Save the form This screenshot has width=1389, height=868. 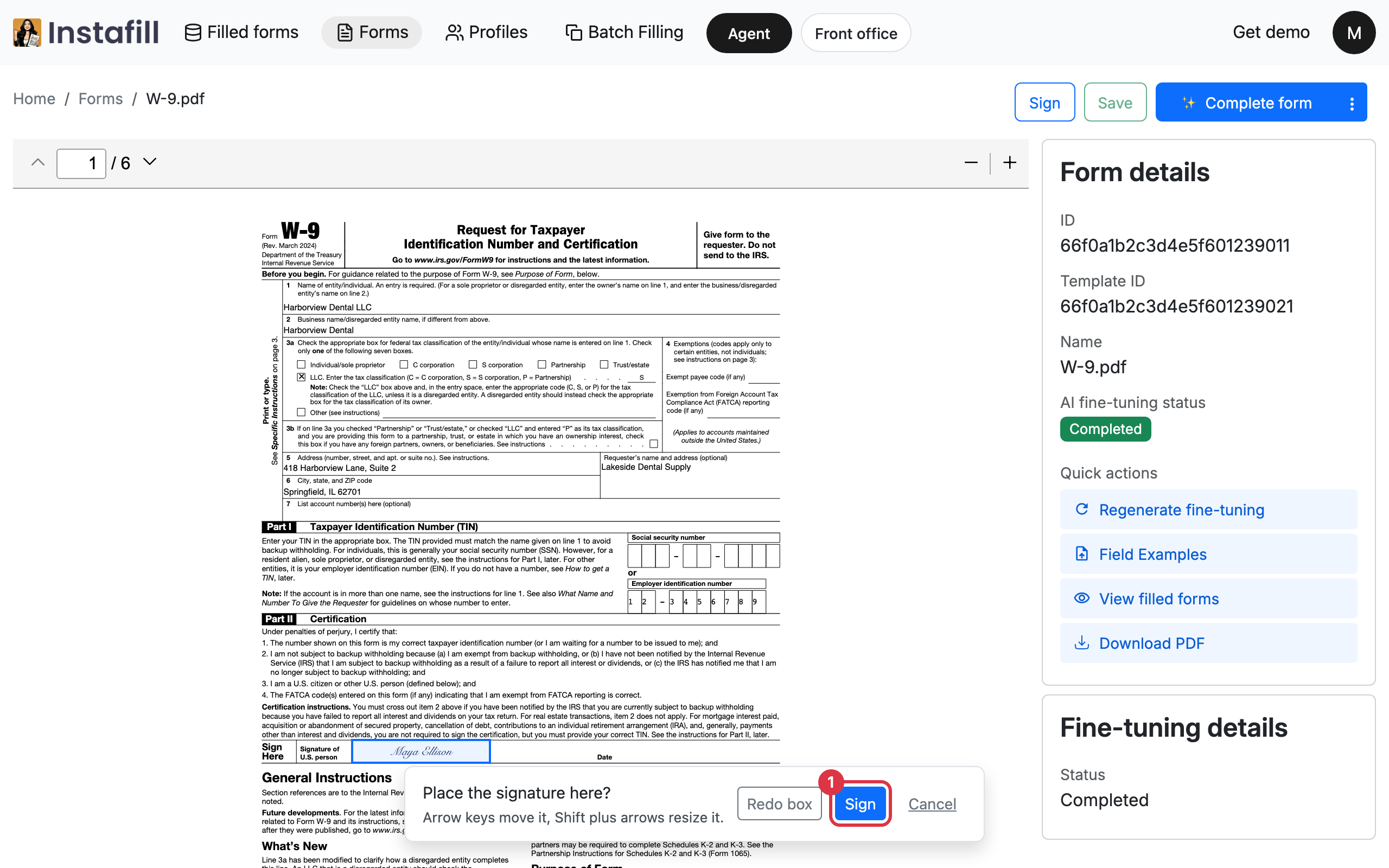(1114, 102)
